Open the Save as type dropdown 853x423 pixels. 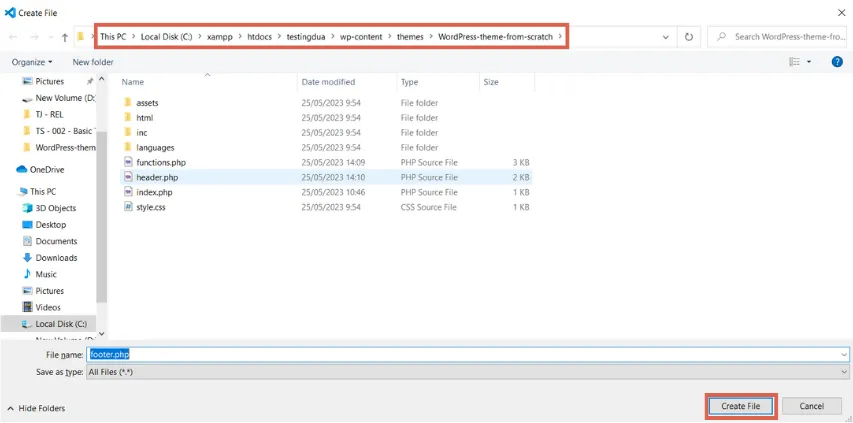tap(468, 372)
